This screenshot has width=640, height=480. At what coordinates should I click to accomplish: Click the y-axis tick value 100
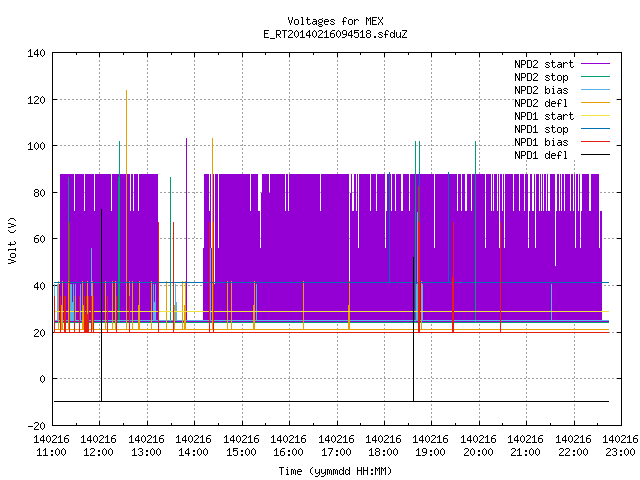point(36,146)
